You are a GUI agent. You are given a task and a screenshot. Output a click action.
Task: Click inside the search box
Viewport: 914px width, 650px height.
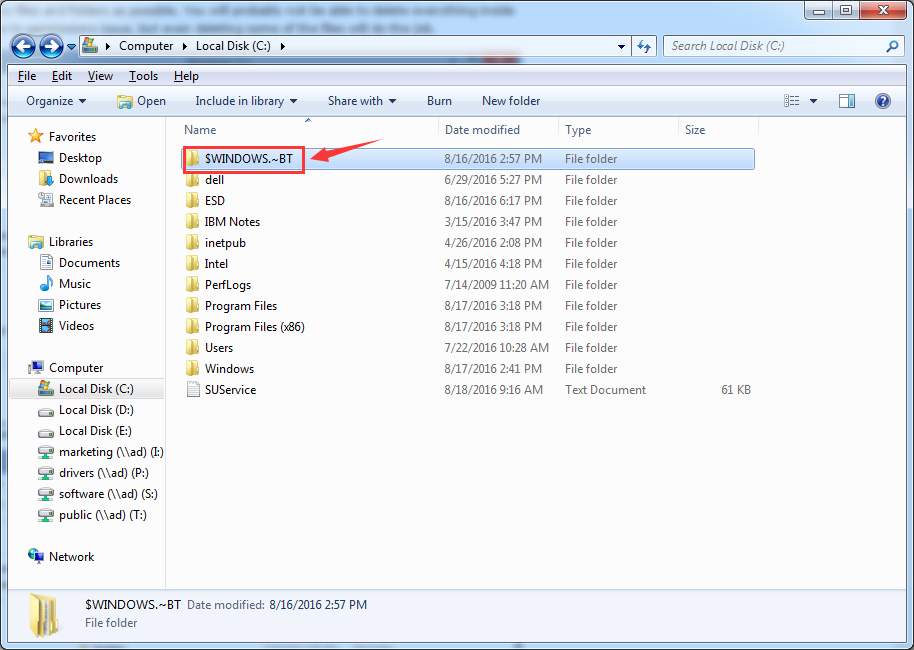[x=780, y=46]
